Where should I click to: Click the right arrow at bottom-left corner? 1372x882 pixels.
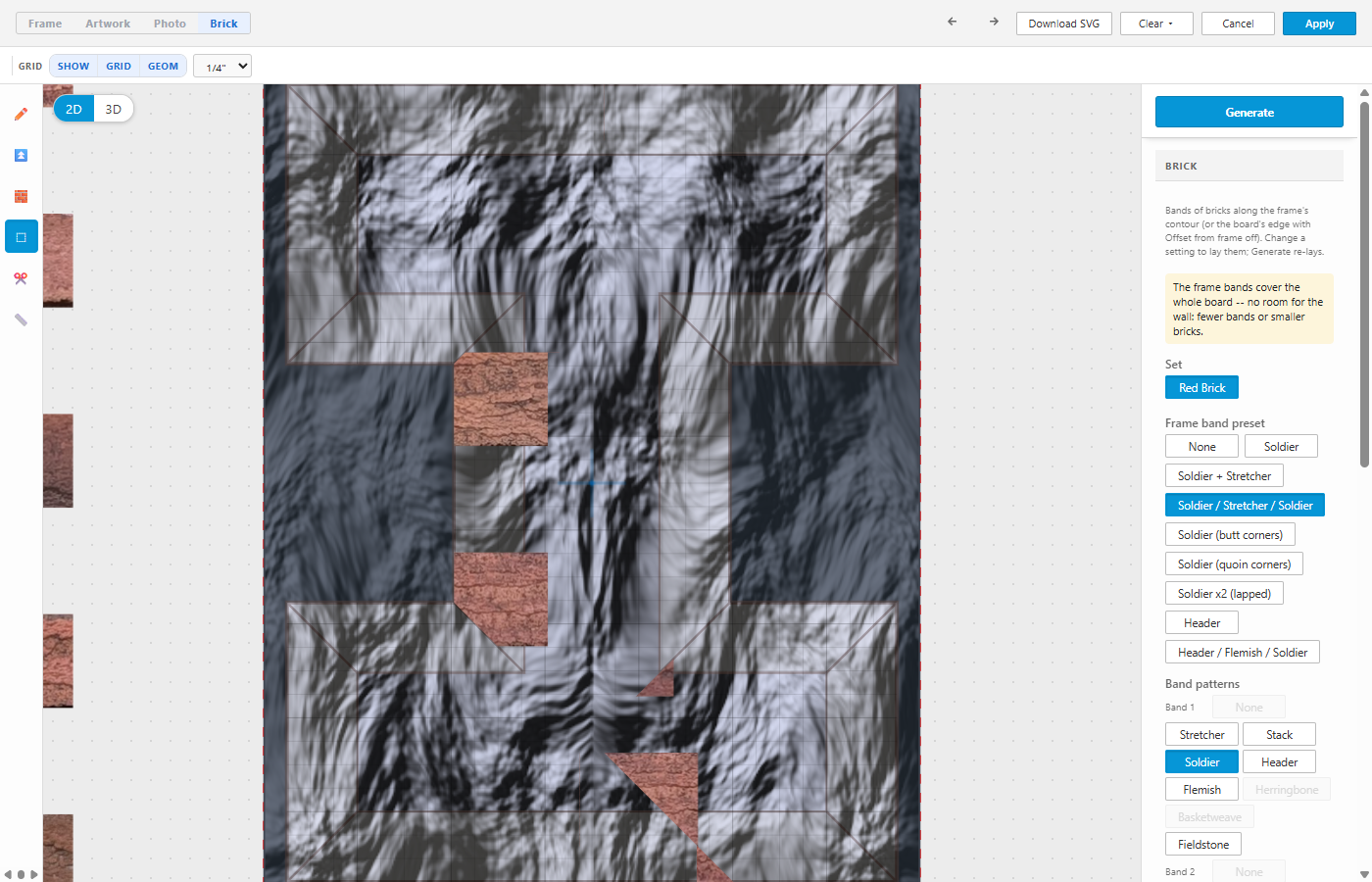pyautogui.click(x=34, y=874)
